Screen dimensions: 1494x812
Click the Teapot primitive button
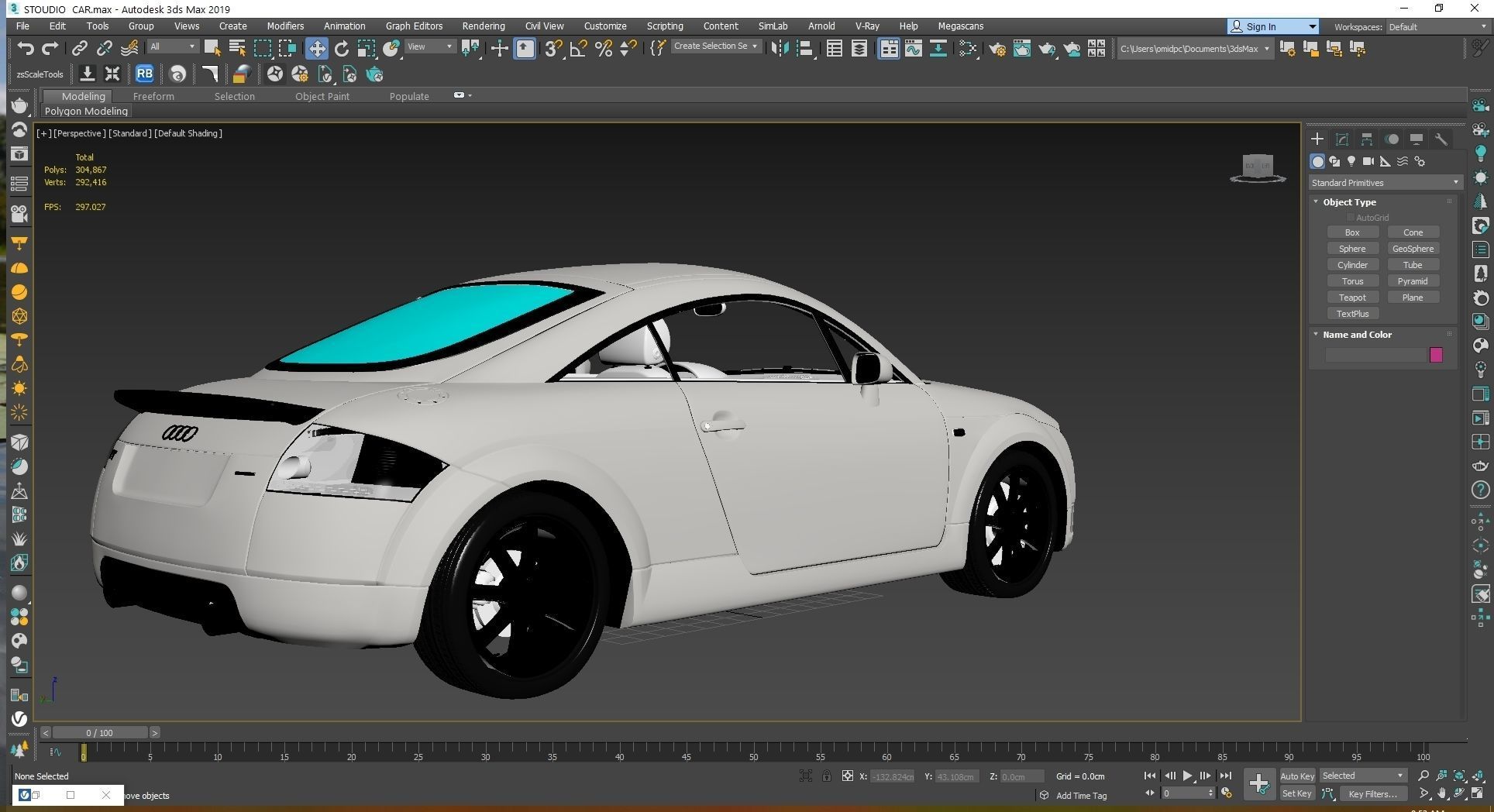pos(1352,298)
